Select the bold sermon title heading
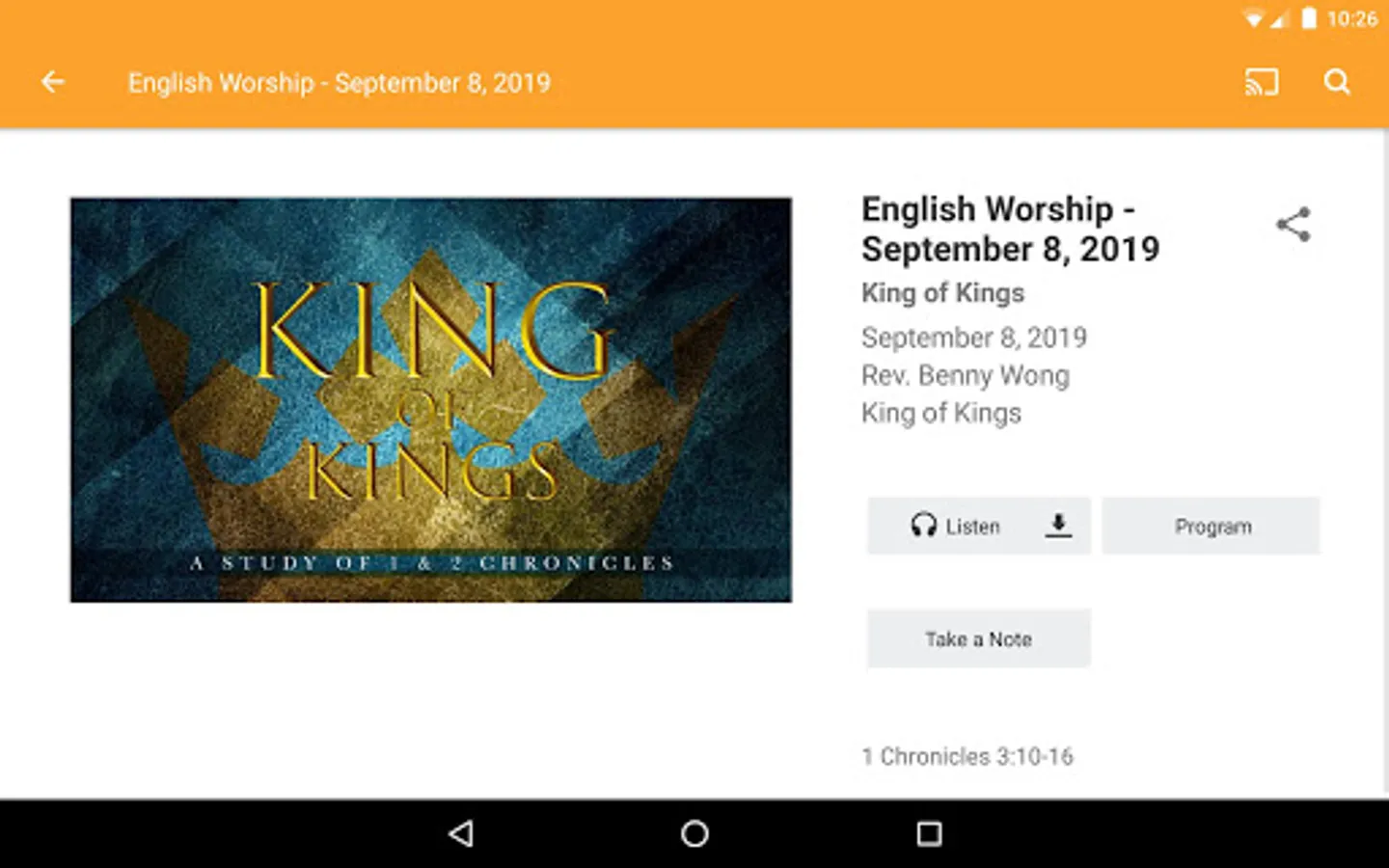This screenshot has height=868, width=1389. 1010,229
